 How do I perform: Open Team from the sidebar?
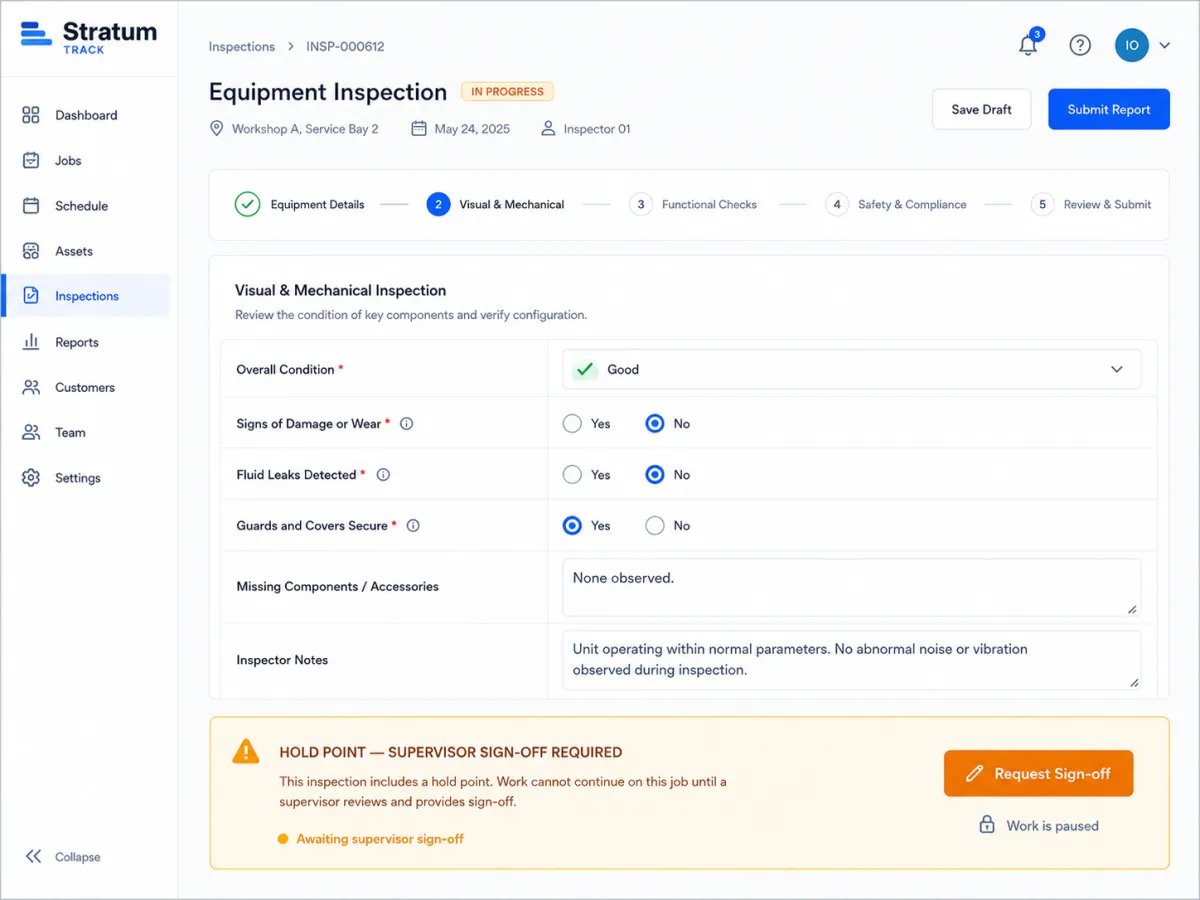(x=86, y=433)
